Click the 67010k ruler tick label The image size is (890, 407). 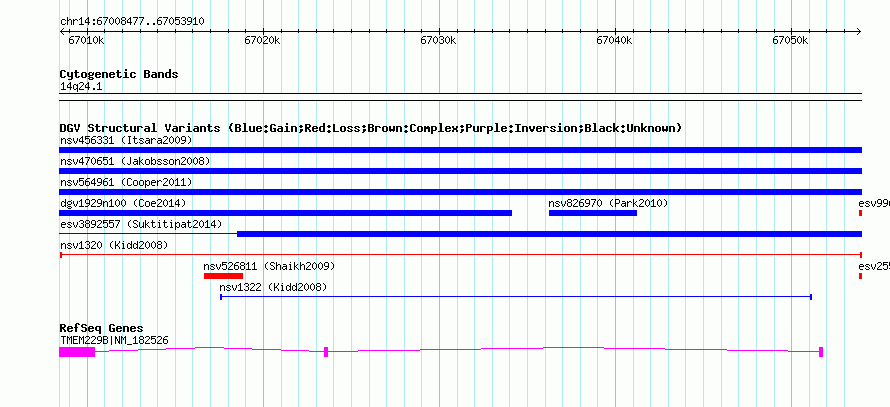[x=86, y=41]
